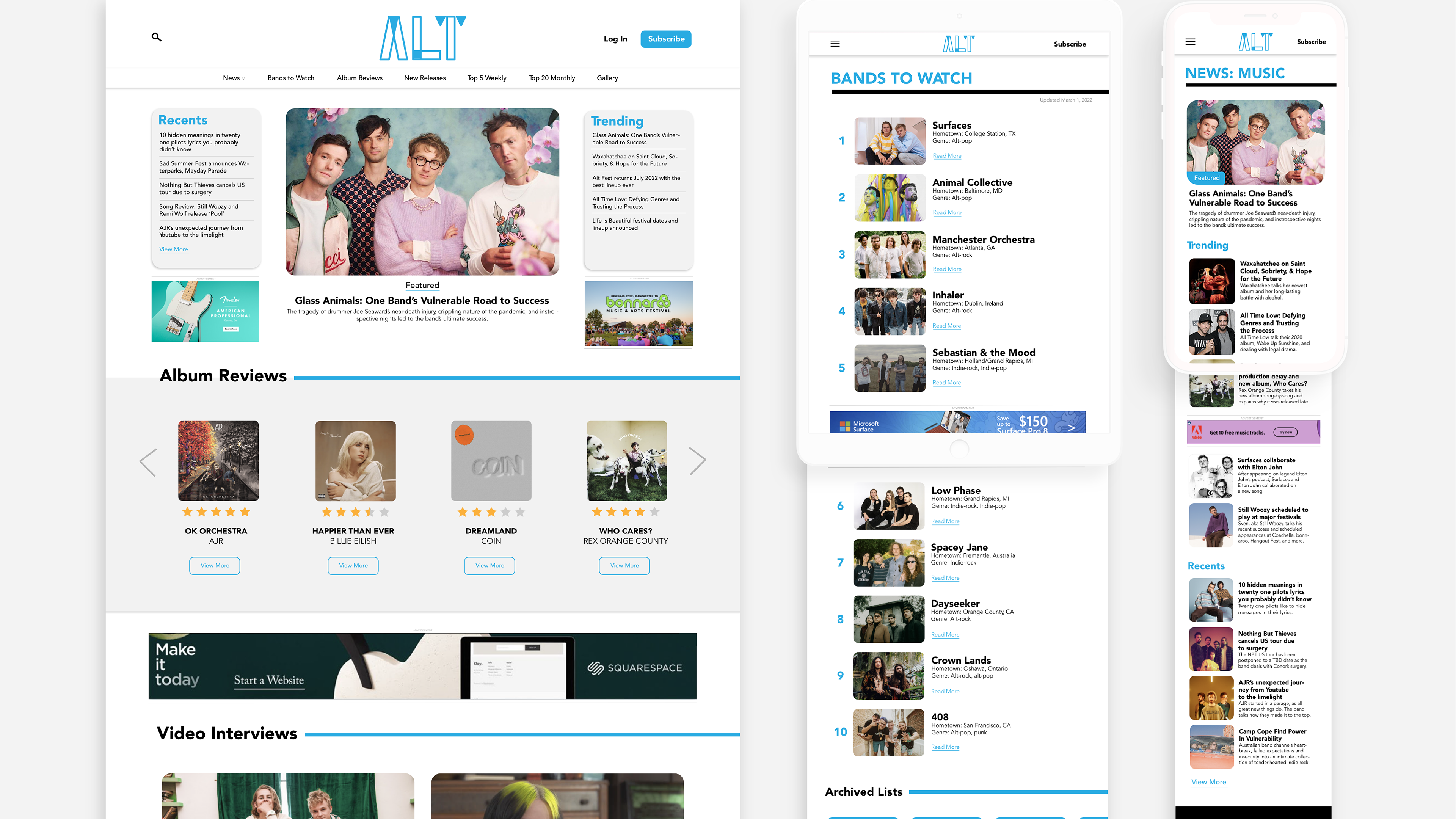Click Try now in Adobe phone ad
Image resolution: width=1456 pixels, height=819 pixels.
pos(1285,432)
